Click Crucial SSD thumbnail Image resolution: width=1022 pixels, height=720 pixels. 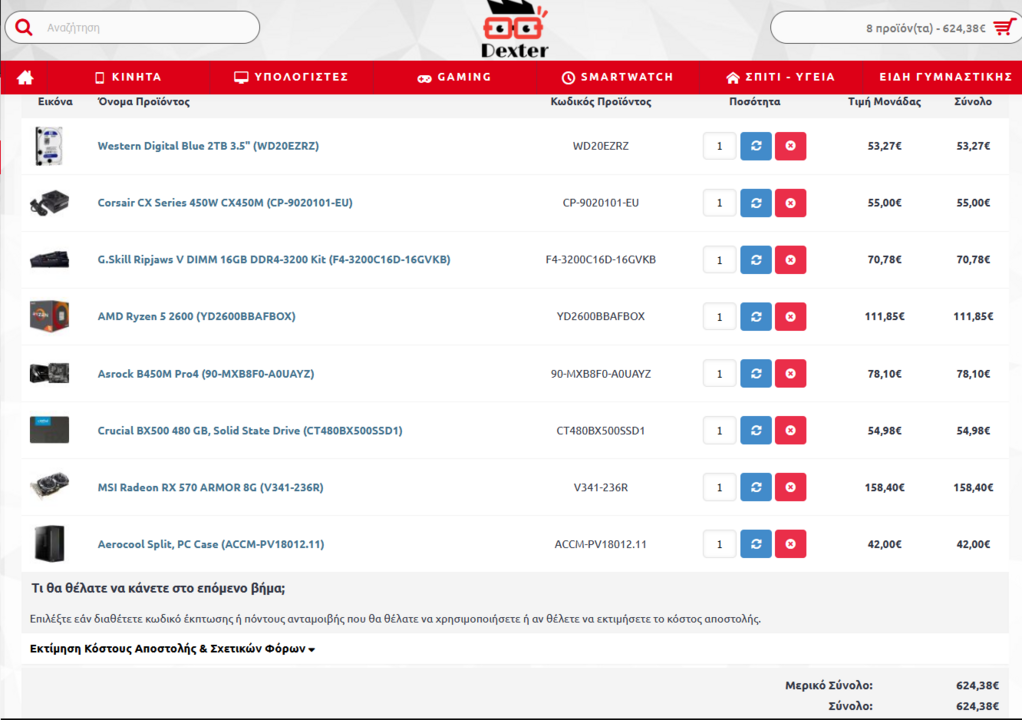(49, 430)
